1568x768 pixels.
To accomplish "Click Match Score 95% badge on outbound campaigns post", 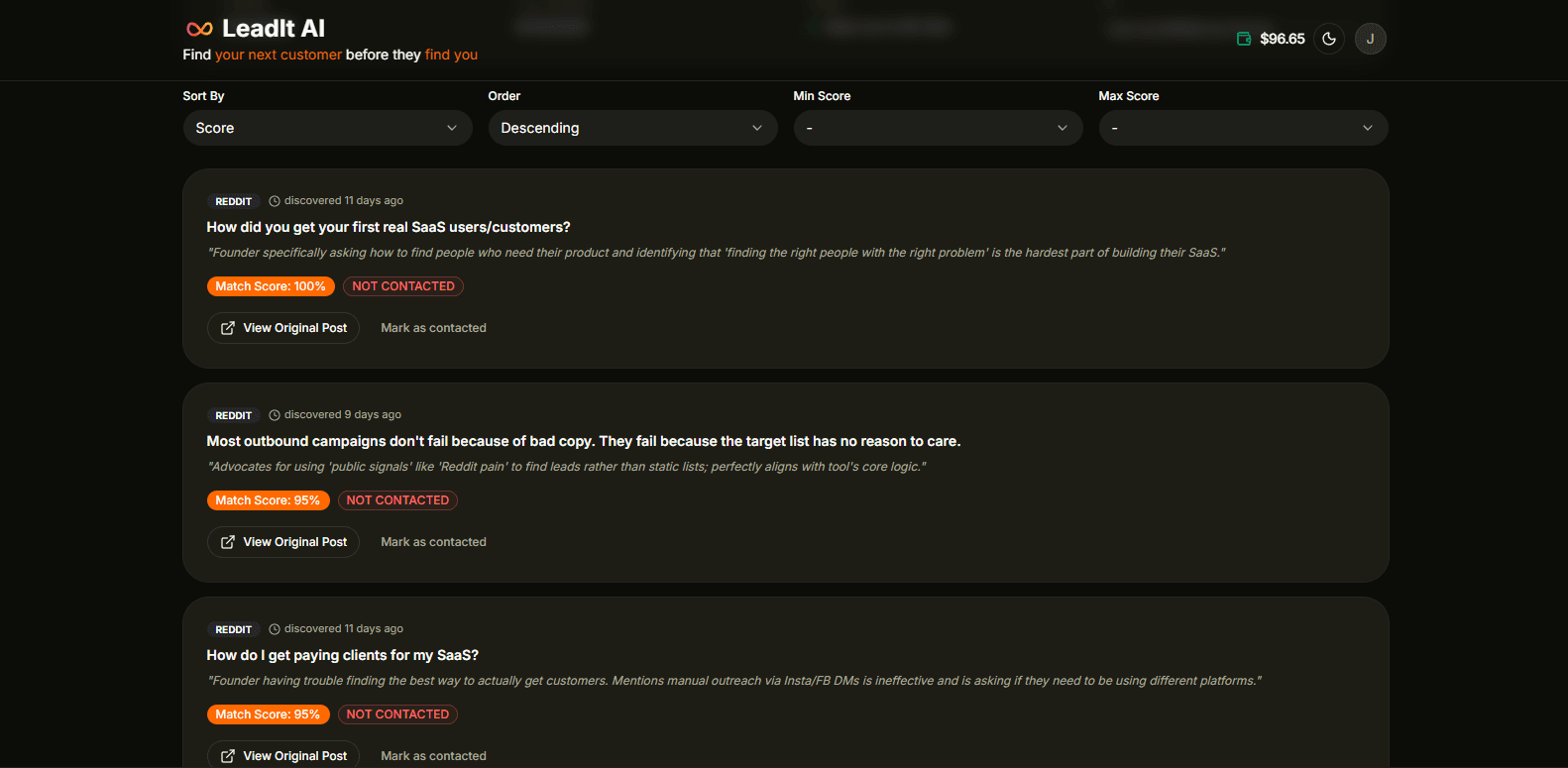I will 268,500.
